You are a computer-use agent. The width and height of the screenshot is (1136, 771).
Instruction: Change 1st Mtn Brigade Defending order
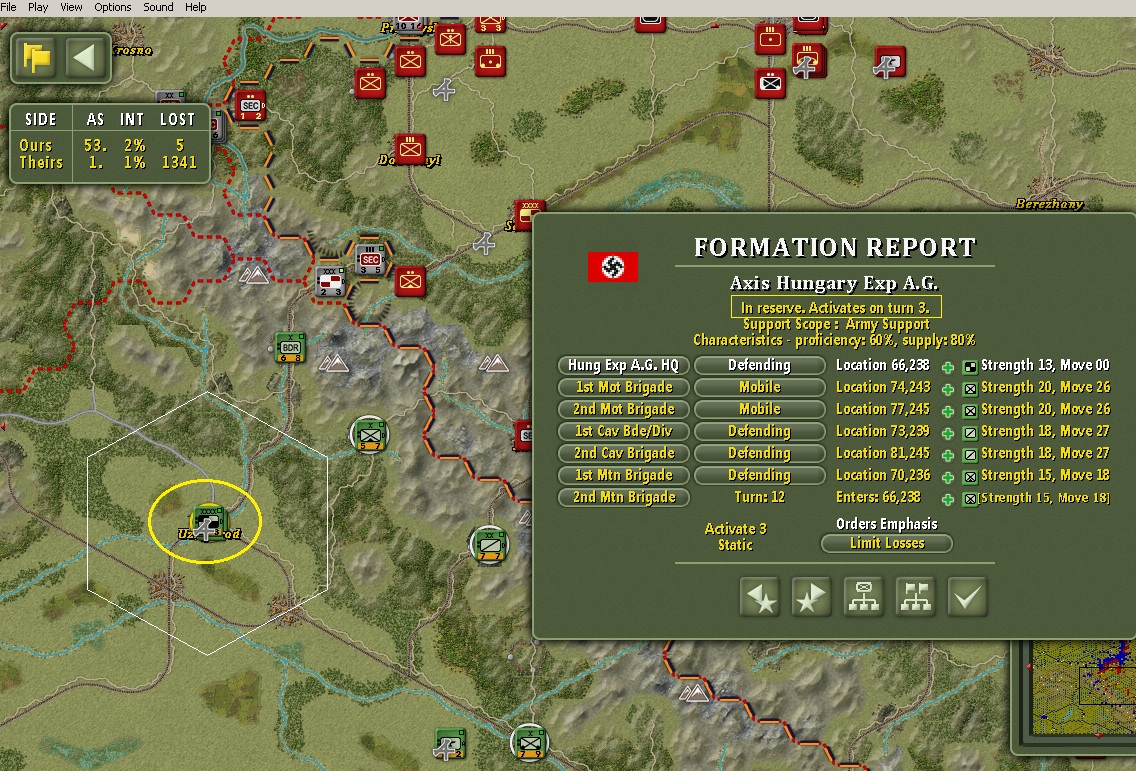tap(759, 475)
